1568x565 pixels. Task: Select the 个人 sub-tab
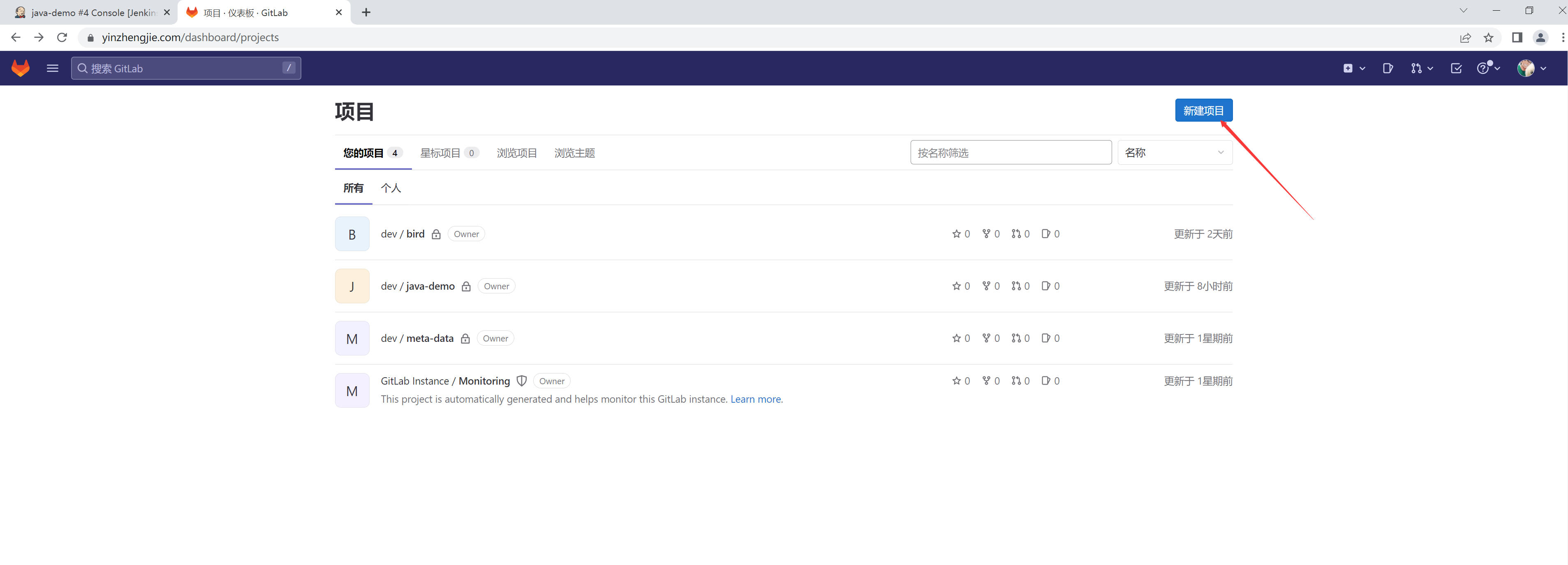pos(391,188)
